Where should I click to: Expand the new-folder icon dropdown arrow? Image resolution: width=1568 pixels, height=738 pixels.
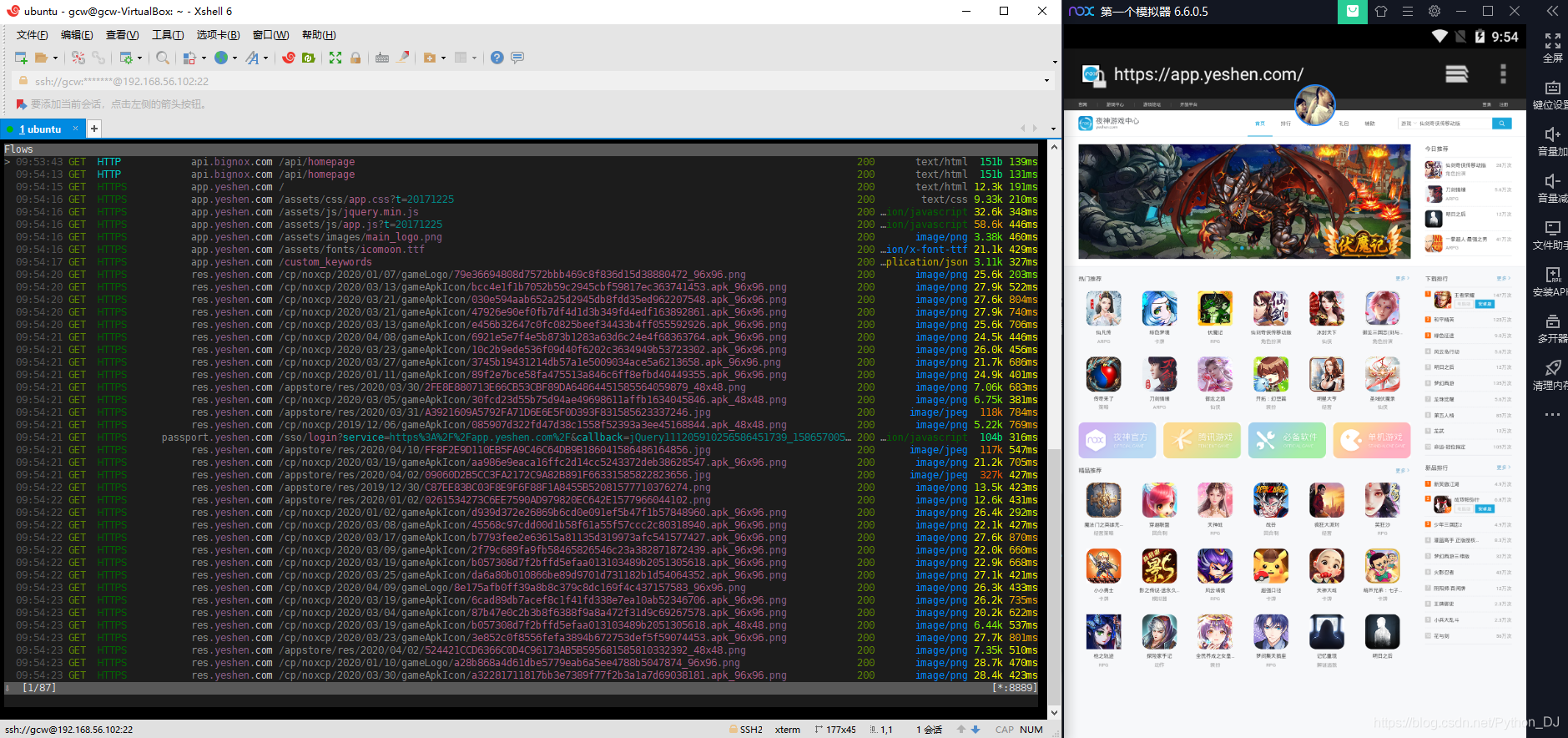tap(443, 58)
